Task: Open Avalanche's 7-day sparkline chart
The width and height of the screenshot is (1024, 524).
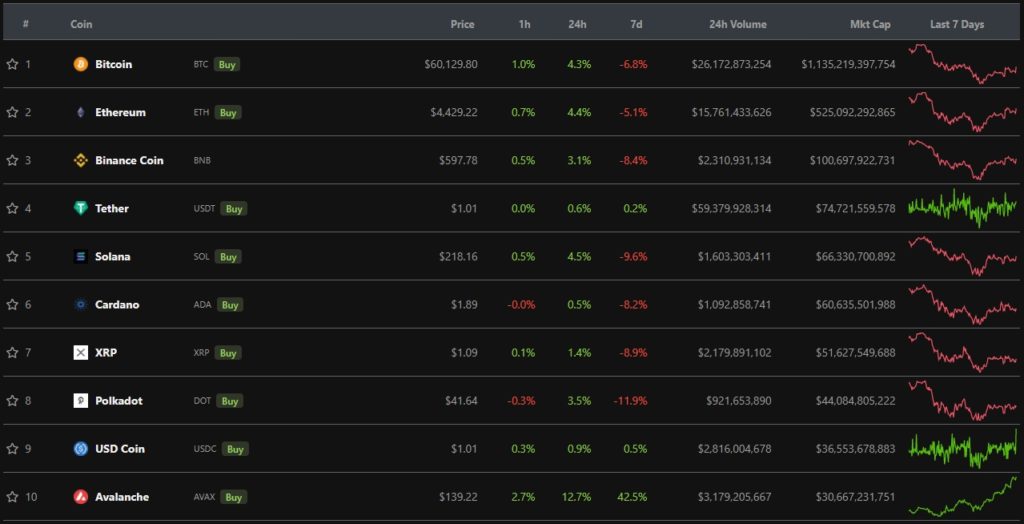Action: [962, 496]
